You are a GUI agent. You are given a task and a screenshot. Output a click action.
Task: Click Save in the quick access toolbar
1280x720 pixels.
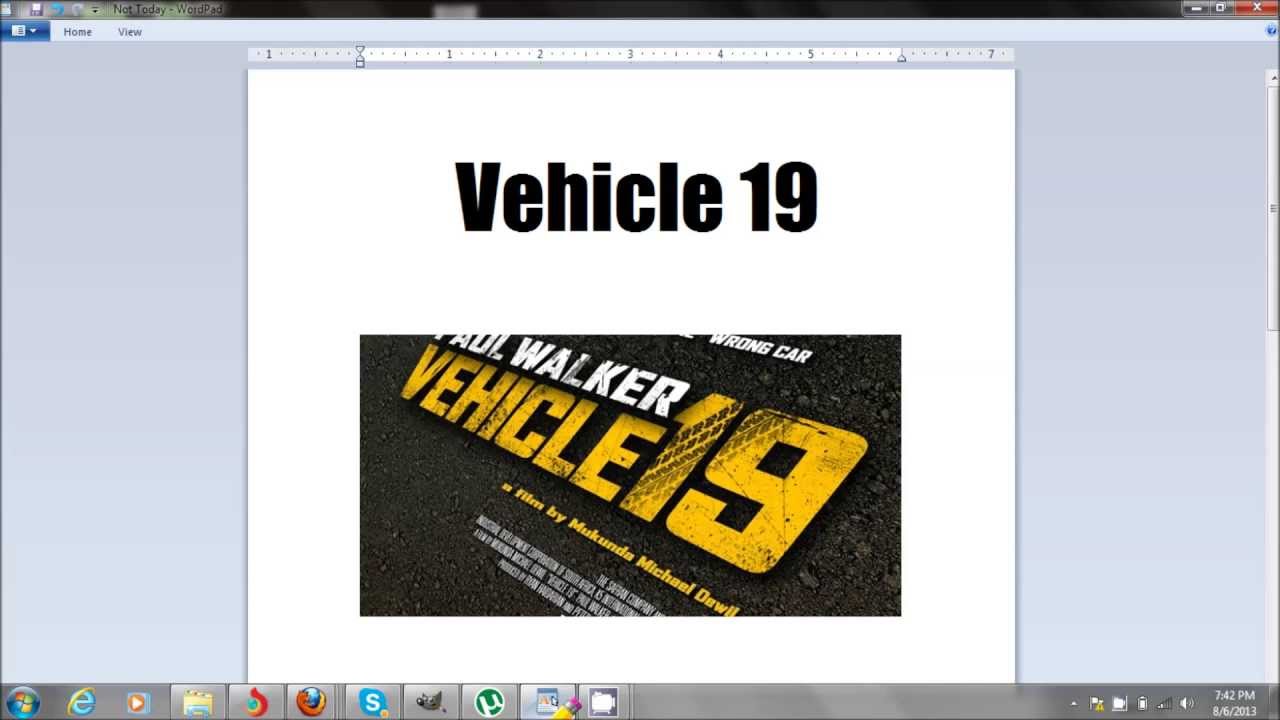click(x=37, y=9)
